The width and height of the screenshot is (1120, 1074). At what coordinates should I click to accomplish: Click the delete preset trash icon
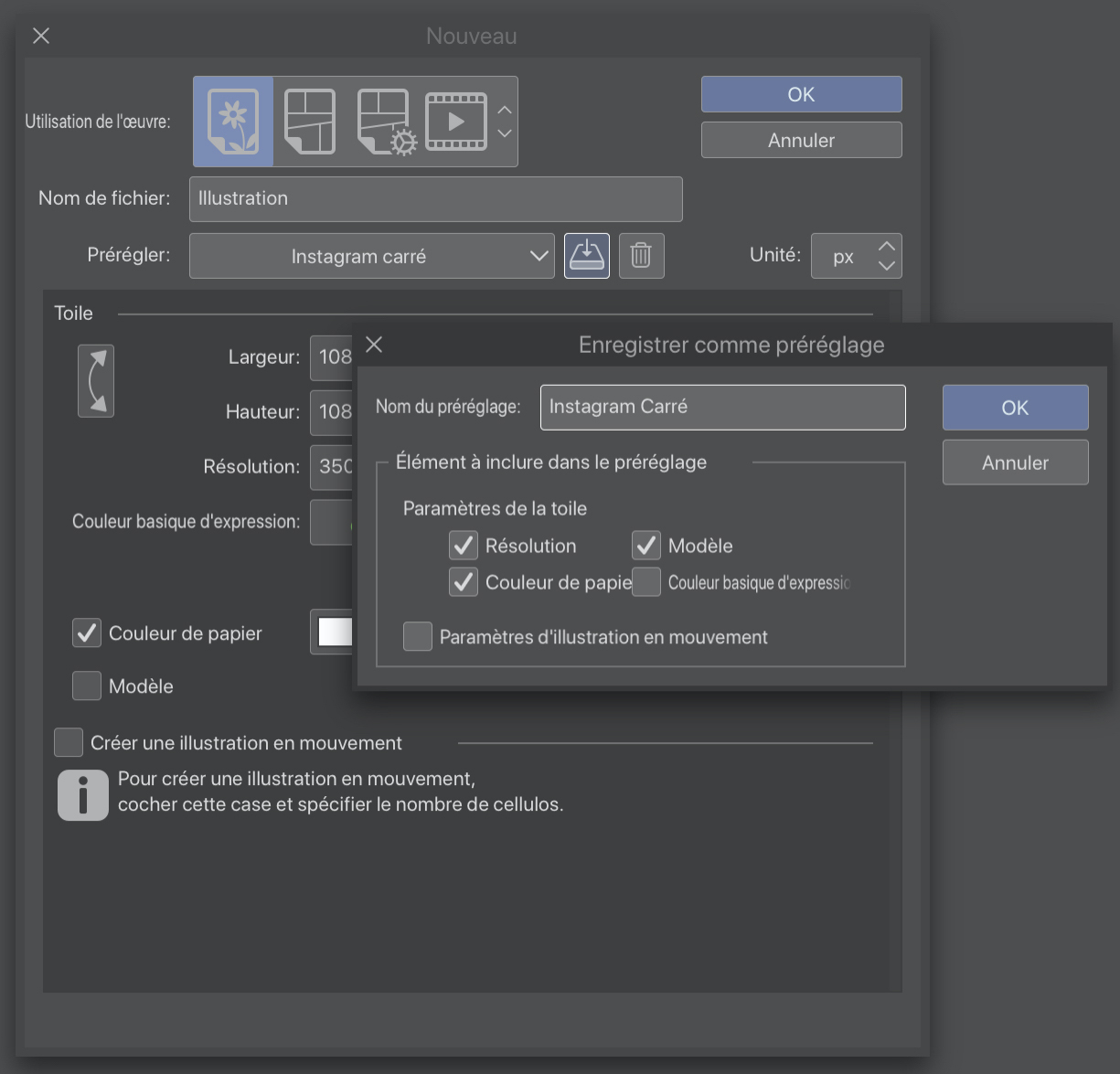[641, 256]
